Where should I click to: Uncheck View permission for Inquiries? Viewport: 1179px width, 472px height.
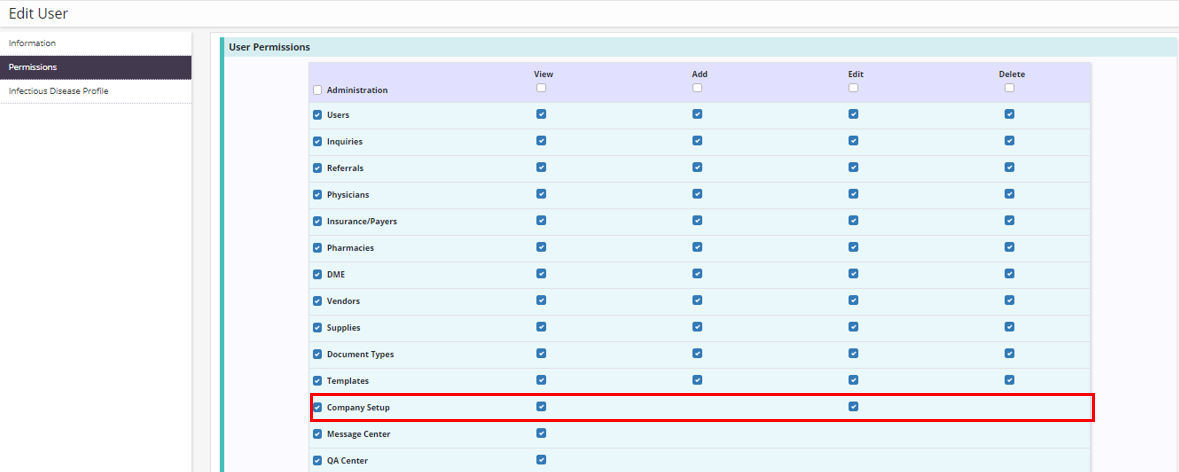tap(541, 141)
